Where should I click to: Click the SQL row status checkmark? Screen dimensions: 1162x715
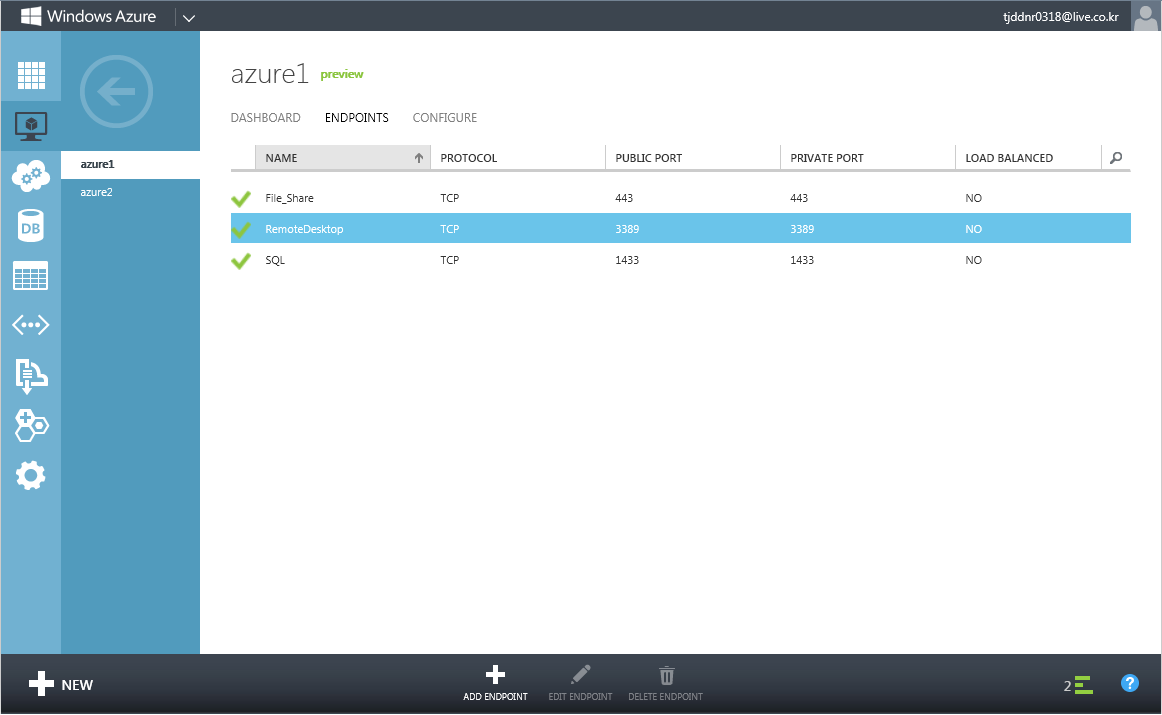[x=241, y=261]
